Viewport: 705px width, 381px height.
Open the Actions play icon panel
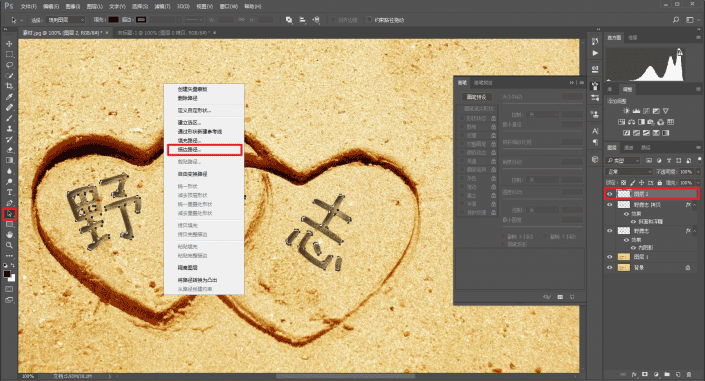pos(595,53)
